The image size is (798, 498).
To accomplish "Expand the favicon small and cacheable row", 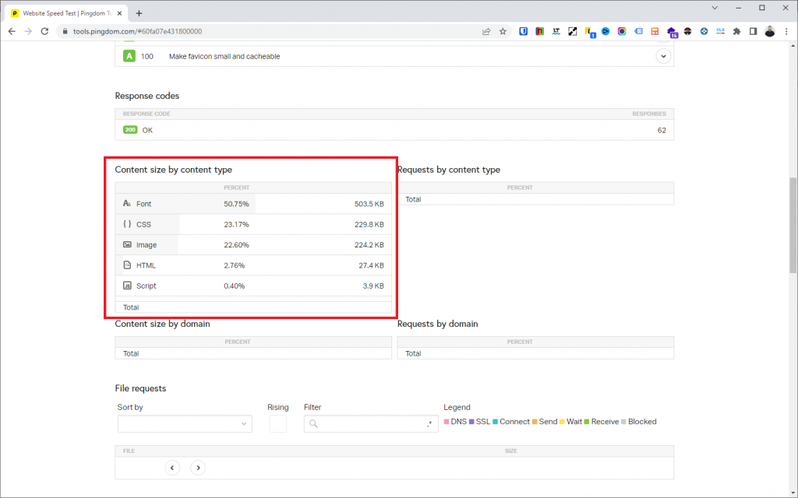I will [663, 56].
